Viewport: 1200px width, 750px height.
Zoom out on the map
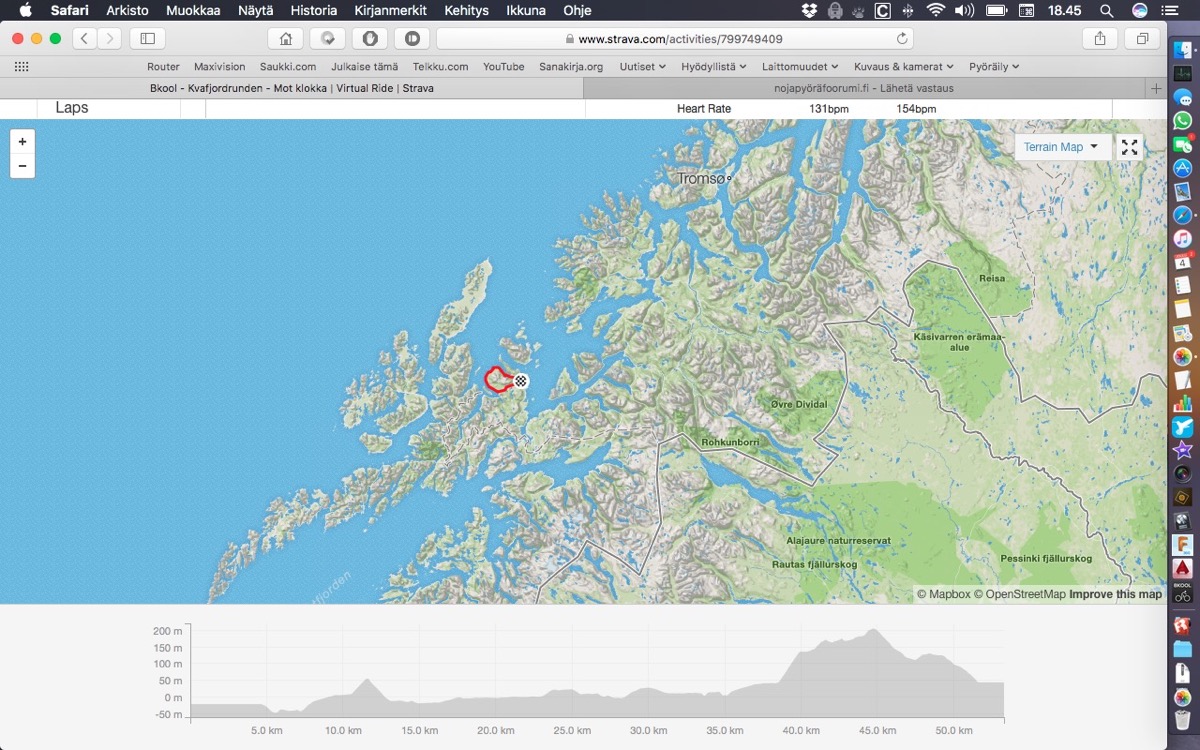coord(22,166)
